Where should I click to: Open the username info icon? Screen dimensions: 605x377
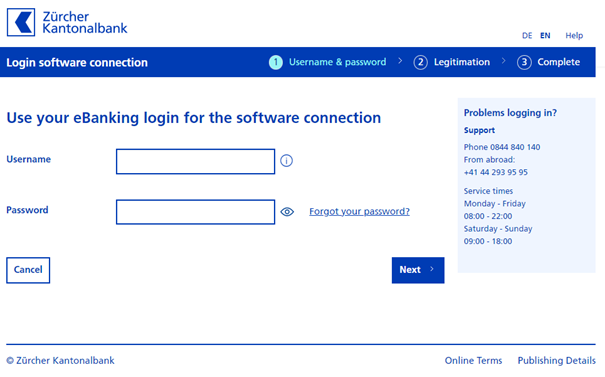pos(286,161)
